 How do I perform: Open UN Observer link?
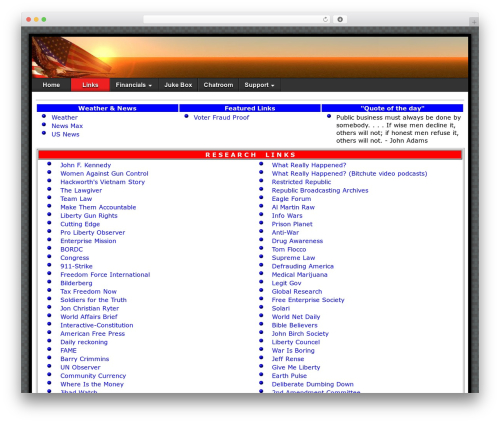[80, 367]
